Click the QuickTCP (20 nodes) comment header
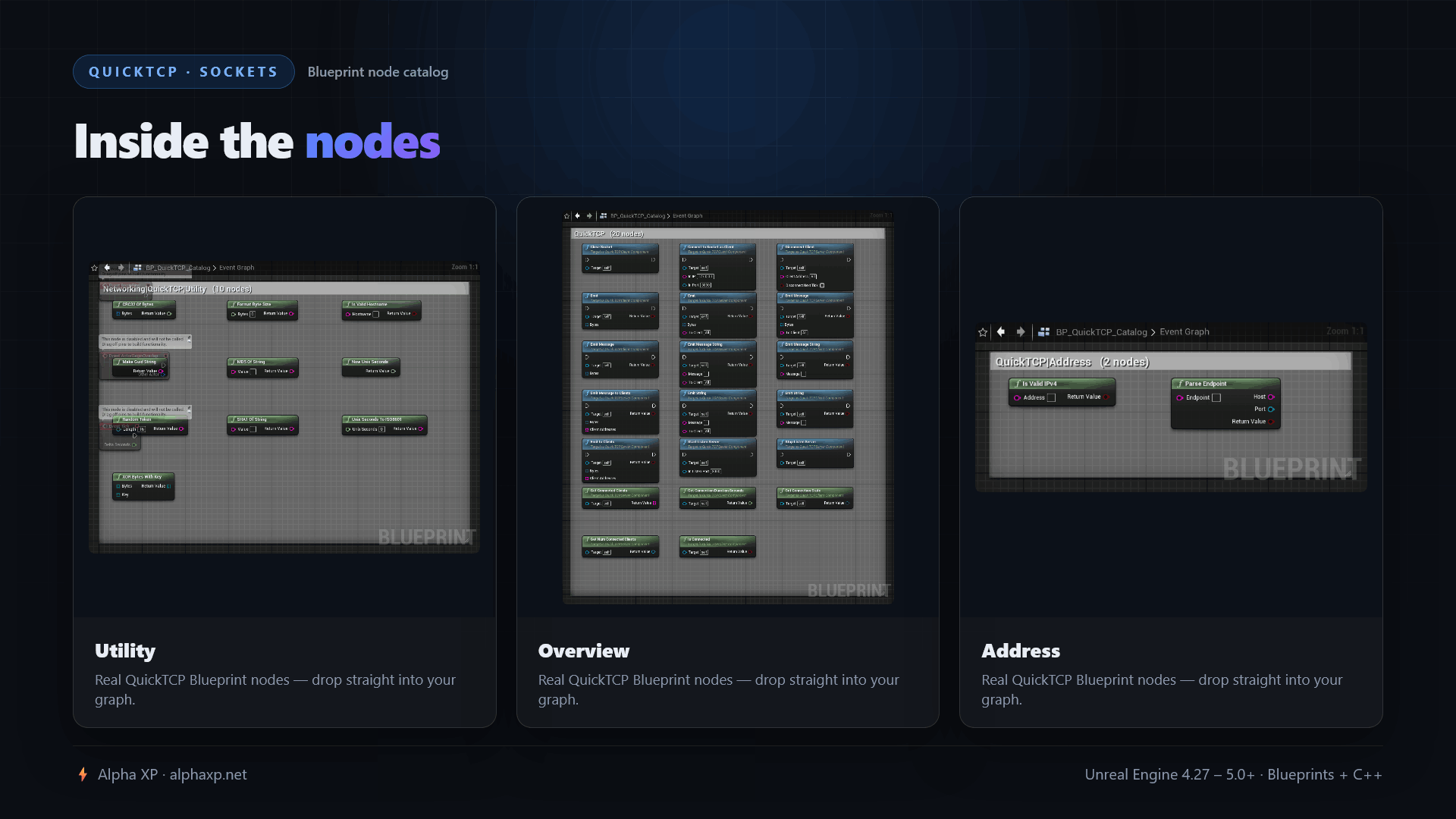 pos(727,234)
